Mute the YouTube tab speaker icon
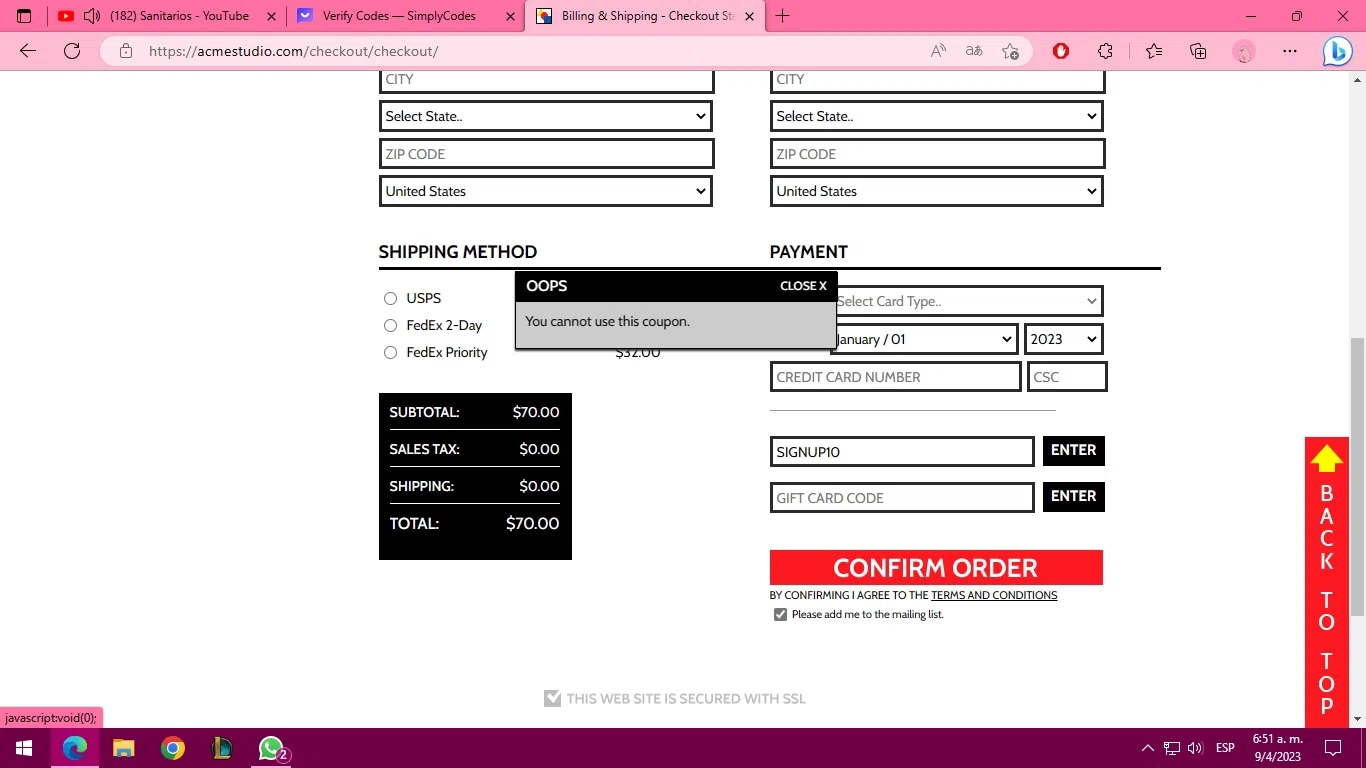The width and height of the screenshot is (1366, 768). point(92,16)
